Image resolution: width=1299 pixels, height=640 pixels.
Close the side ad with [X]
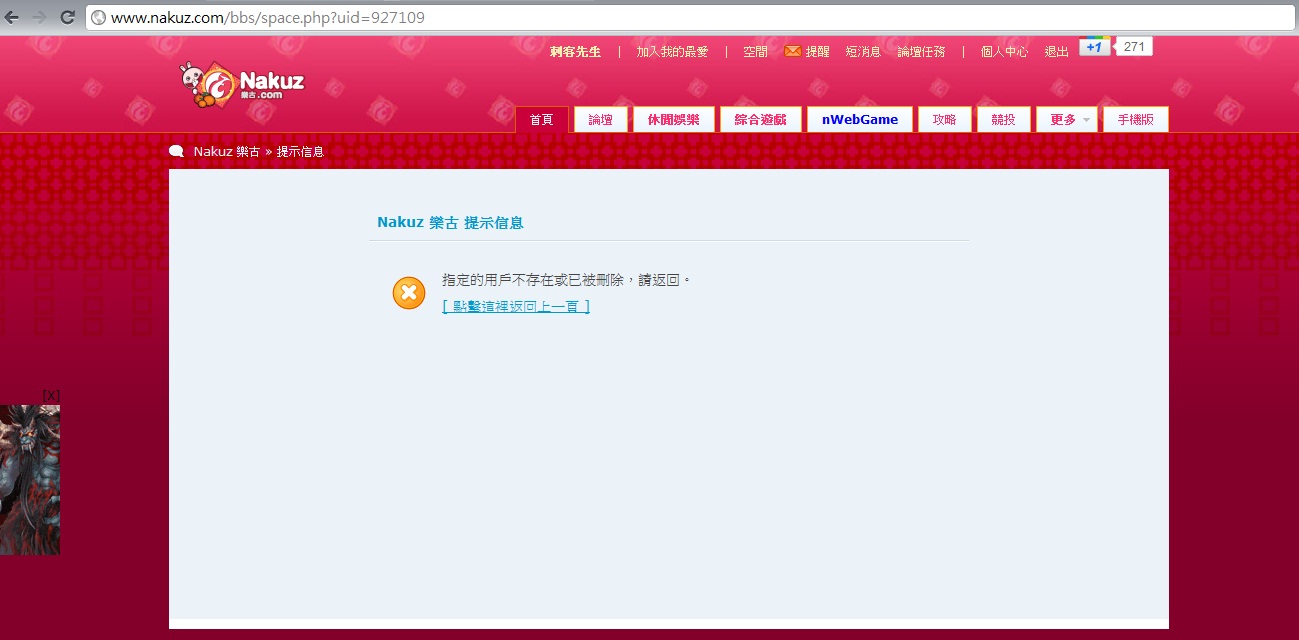tap(51, 396)
